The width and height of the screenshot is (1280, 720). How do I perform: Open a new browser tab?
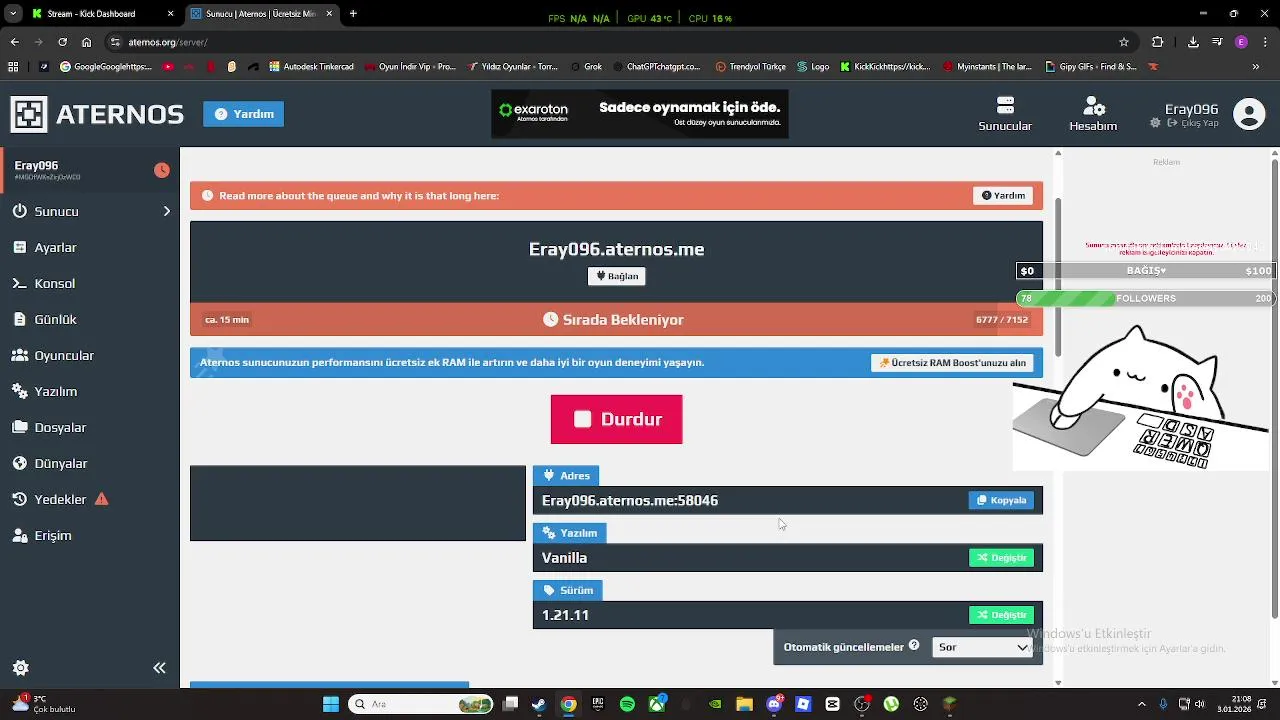click(x=353, y=14)
